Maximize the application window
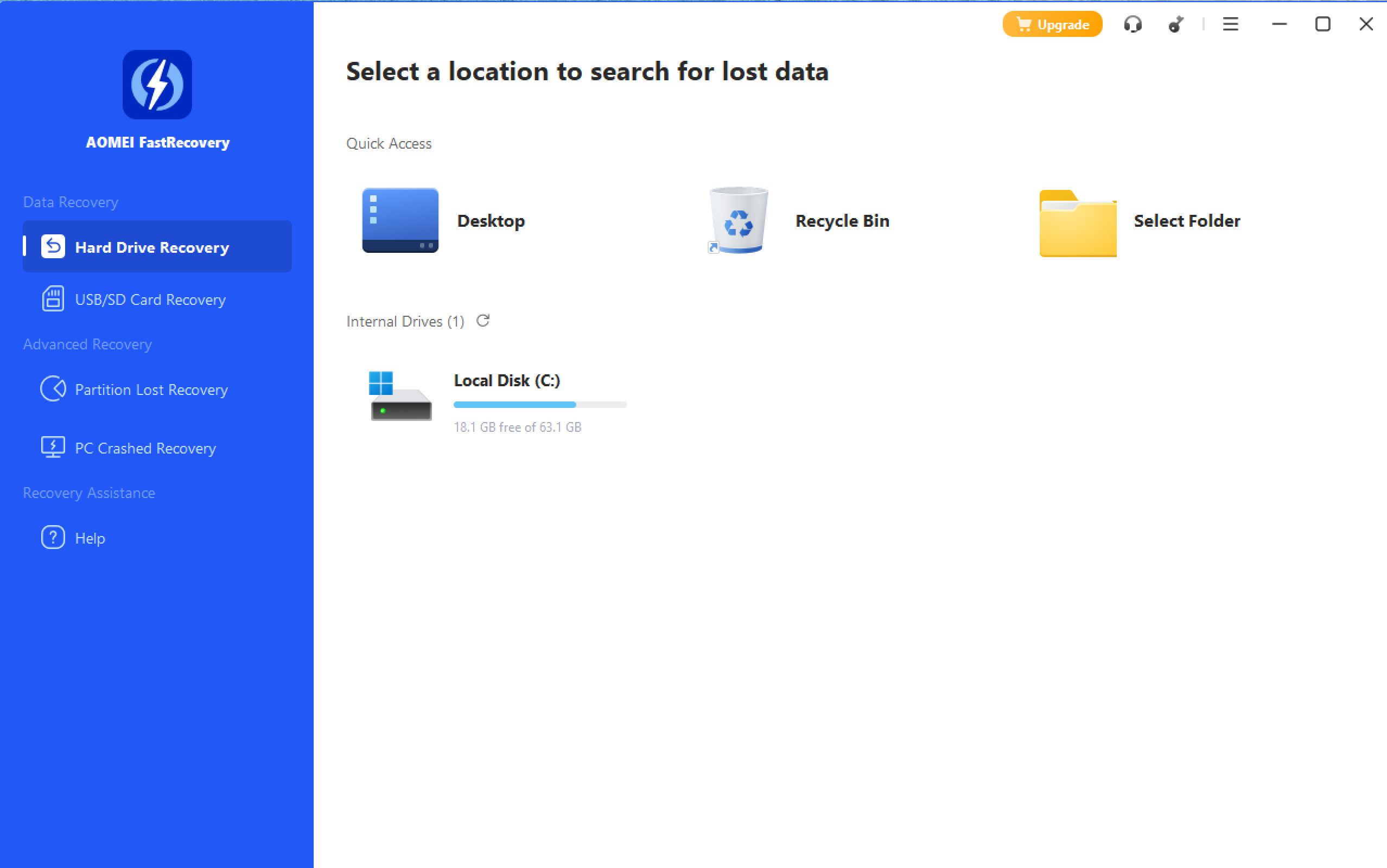 [x=1323, y=24]
